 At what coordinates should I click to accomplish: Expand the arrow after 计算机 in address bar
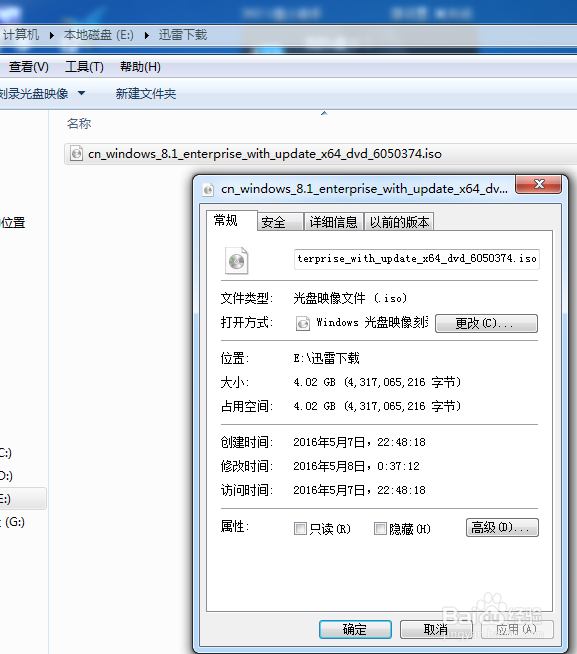[51, 35]
